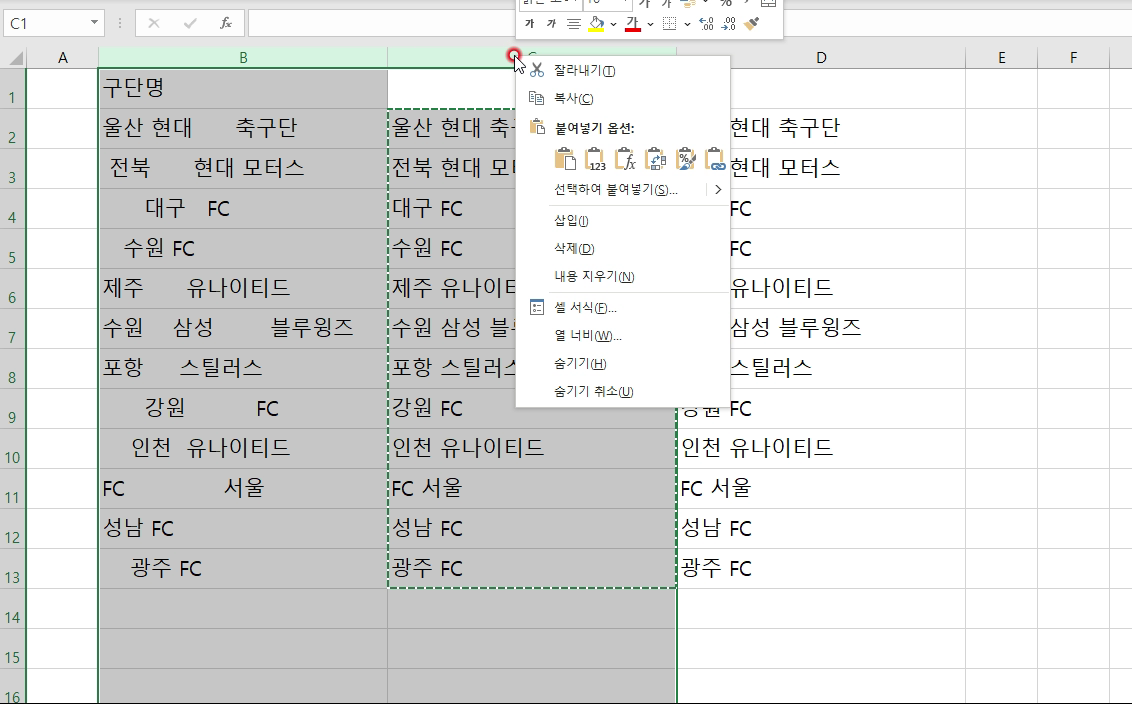This screenshot has width=1132, height=704.
Task: Click cell B1 containing 구단명
Action: click(x=243, y=89)
